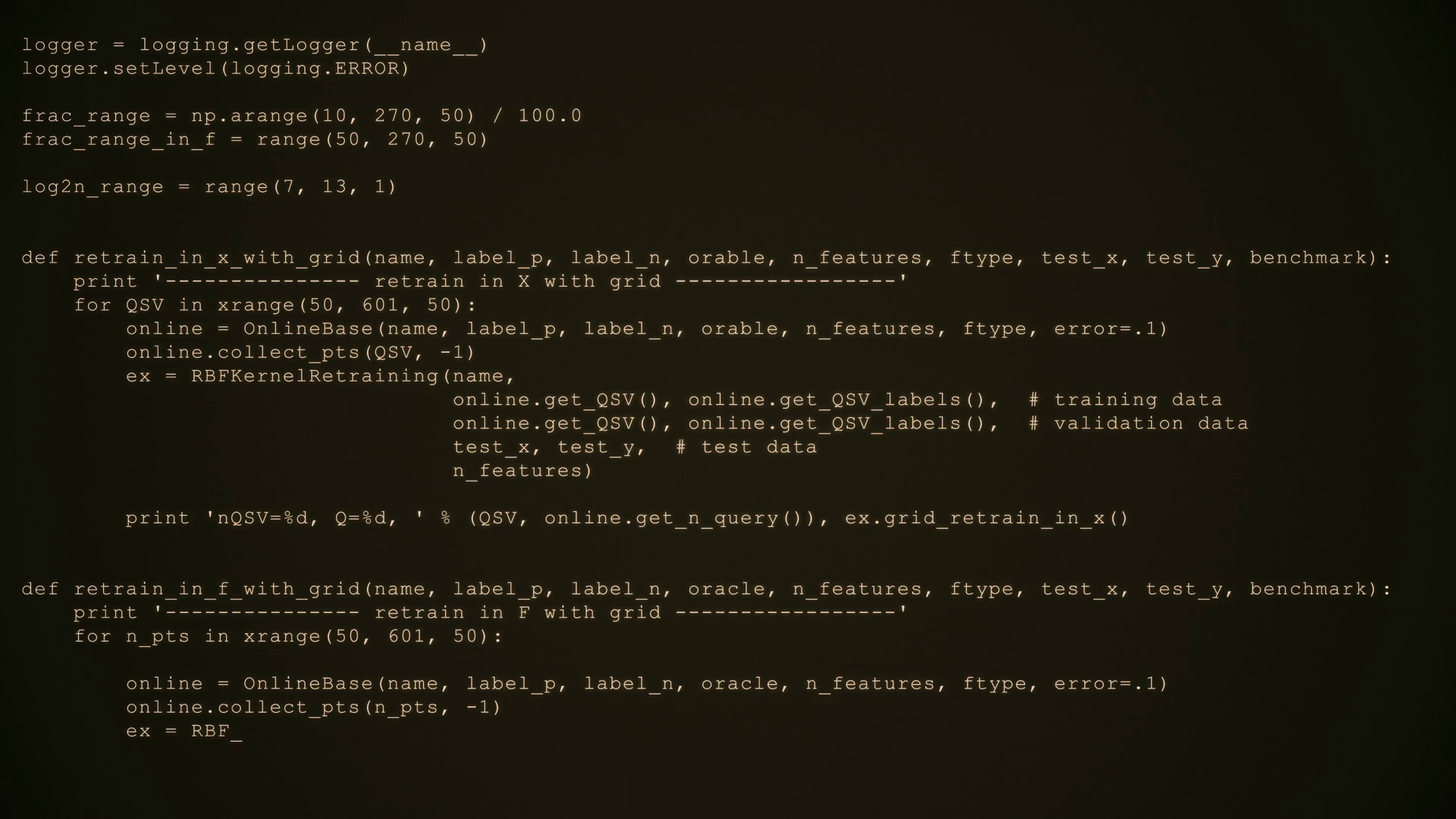Click 'frac_range_in_f' variable name

pos(118,140)
